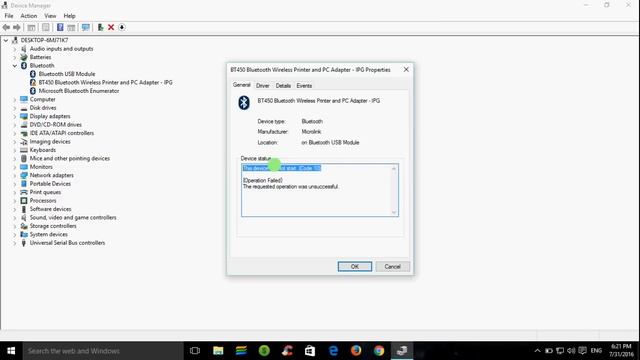Expand the Computer category
This screenshot has width=640, height=360.
(15, 100)
